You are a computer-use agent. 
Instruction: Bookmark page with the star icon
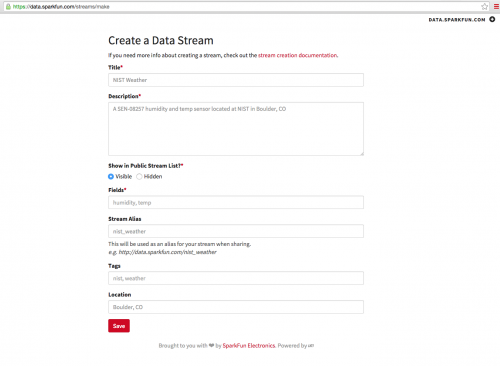tap(484, 7)
